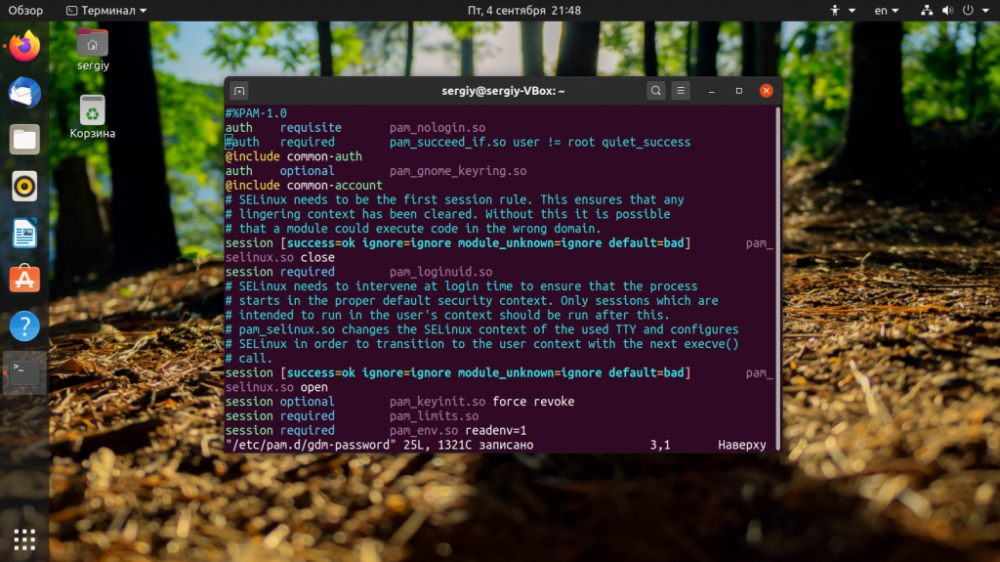
Task: Click @include common-account line
Action: 304,186
